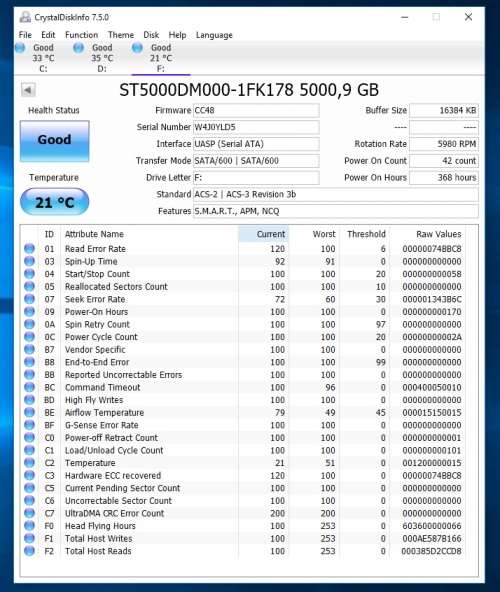This screenshot has height=592, width=500.
Task: Click the 21 °C temperature button
Action: click(x=54, y=202)
